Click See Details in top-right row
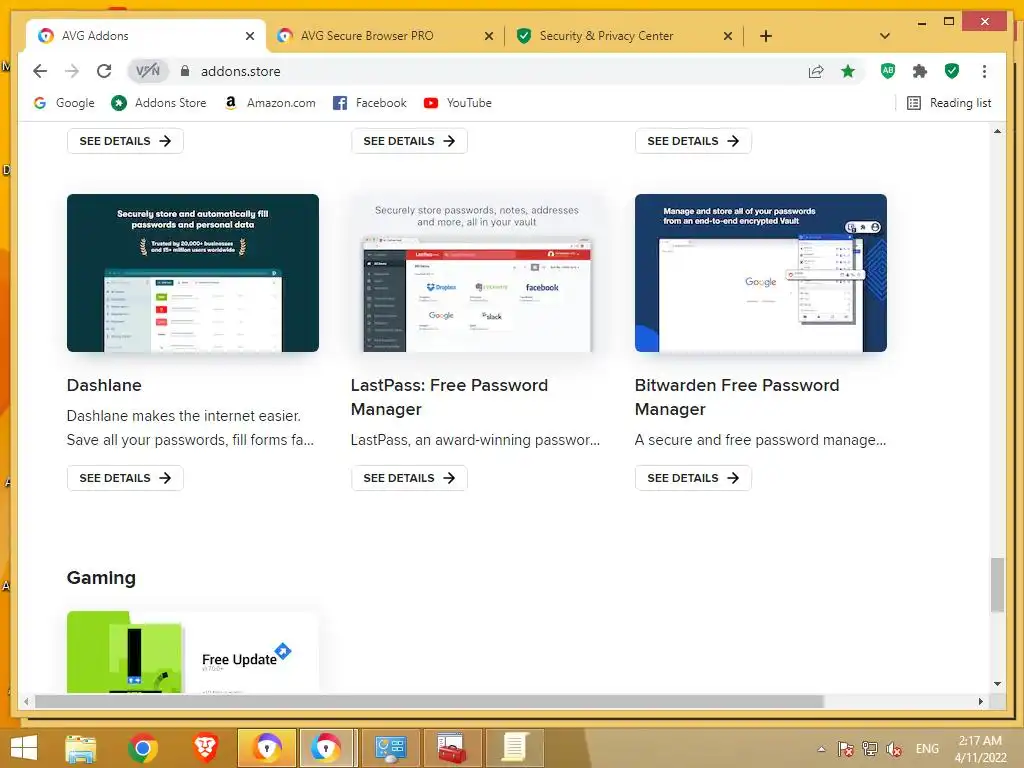 click(693, 141)
